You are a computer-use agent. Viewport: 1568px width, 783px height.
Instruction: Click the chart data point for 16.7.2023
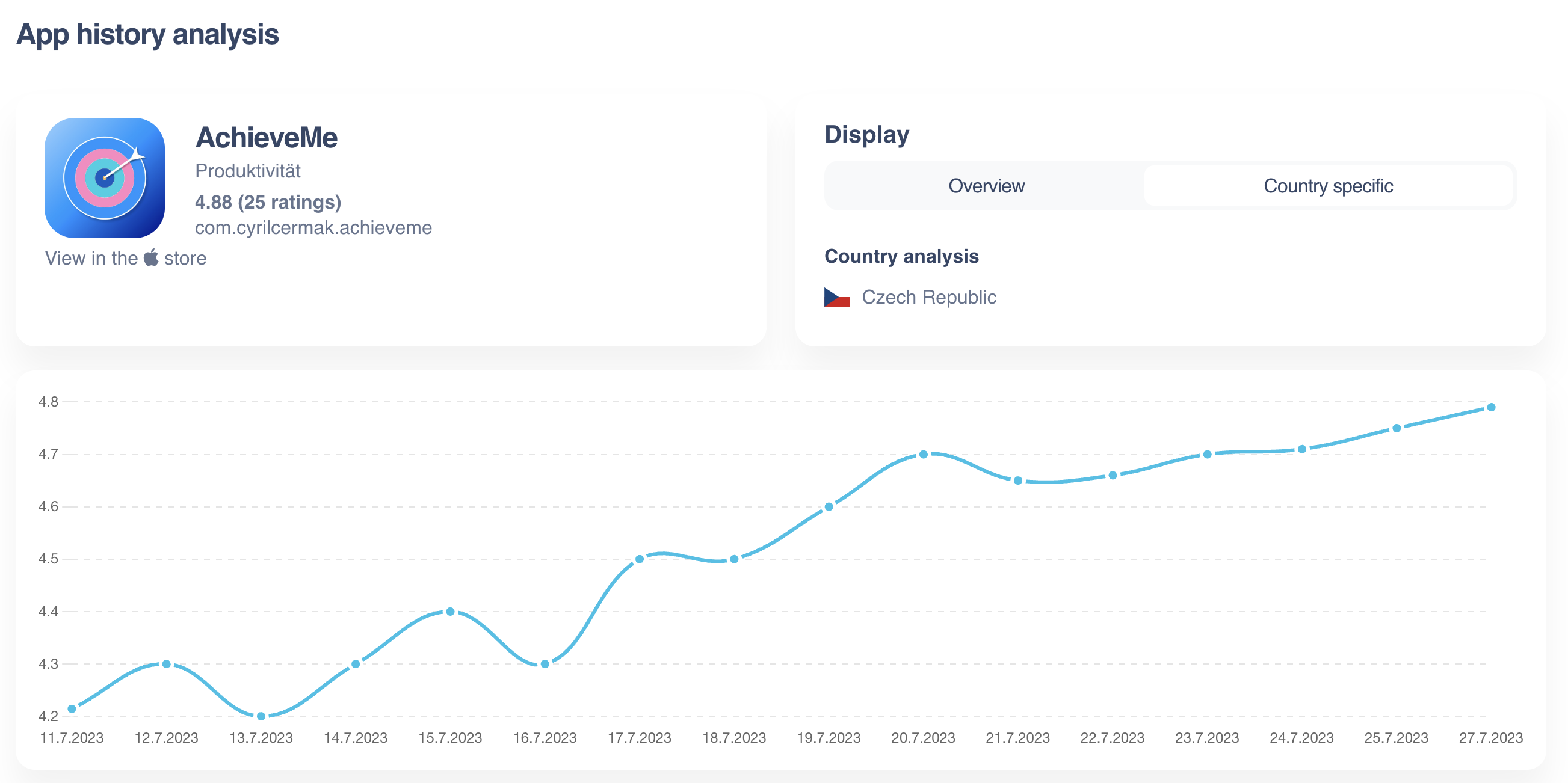pos(545,664)
